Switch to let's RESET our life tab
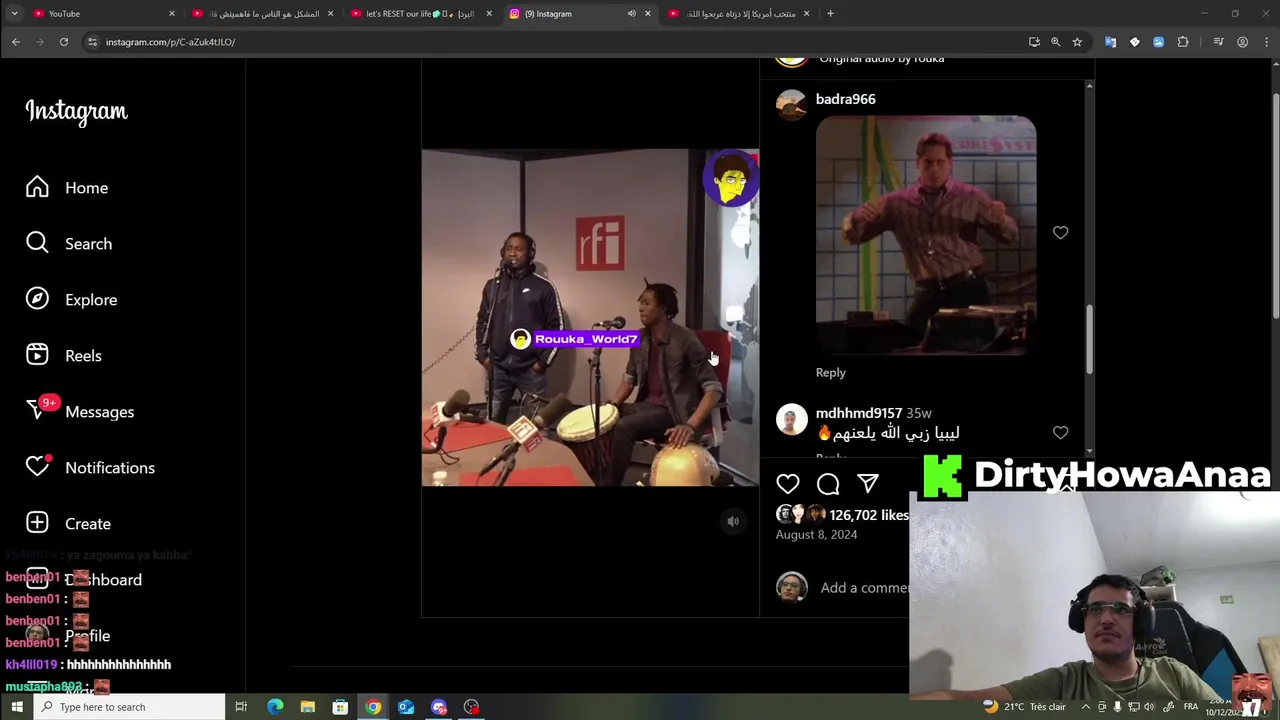Image resolution: width=1280 pixels, height=720 pixels. pyautogui.click(x=422, y=14)
